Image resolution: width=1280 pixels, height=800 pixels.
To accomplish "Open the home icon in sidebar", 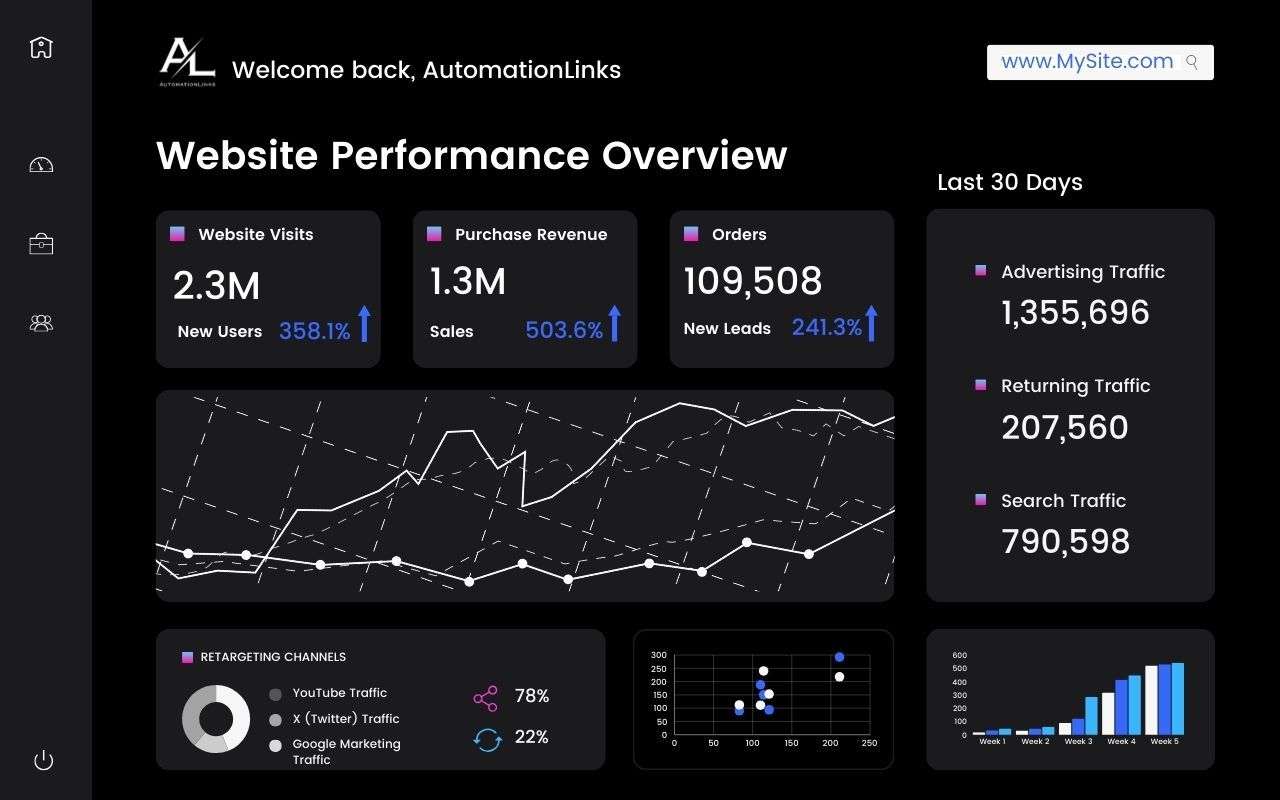I will (41, 47).
